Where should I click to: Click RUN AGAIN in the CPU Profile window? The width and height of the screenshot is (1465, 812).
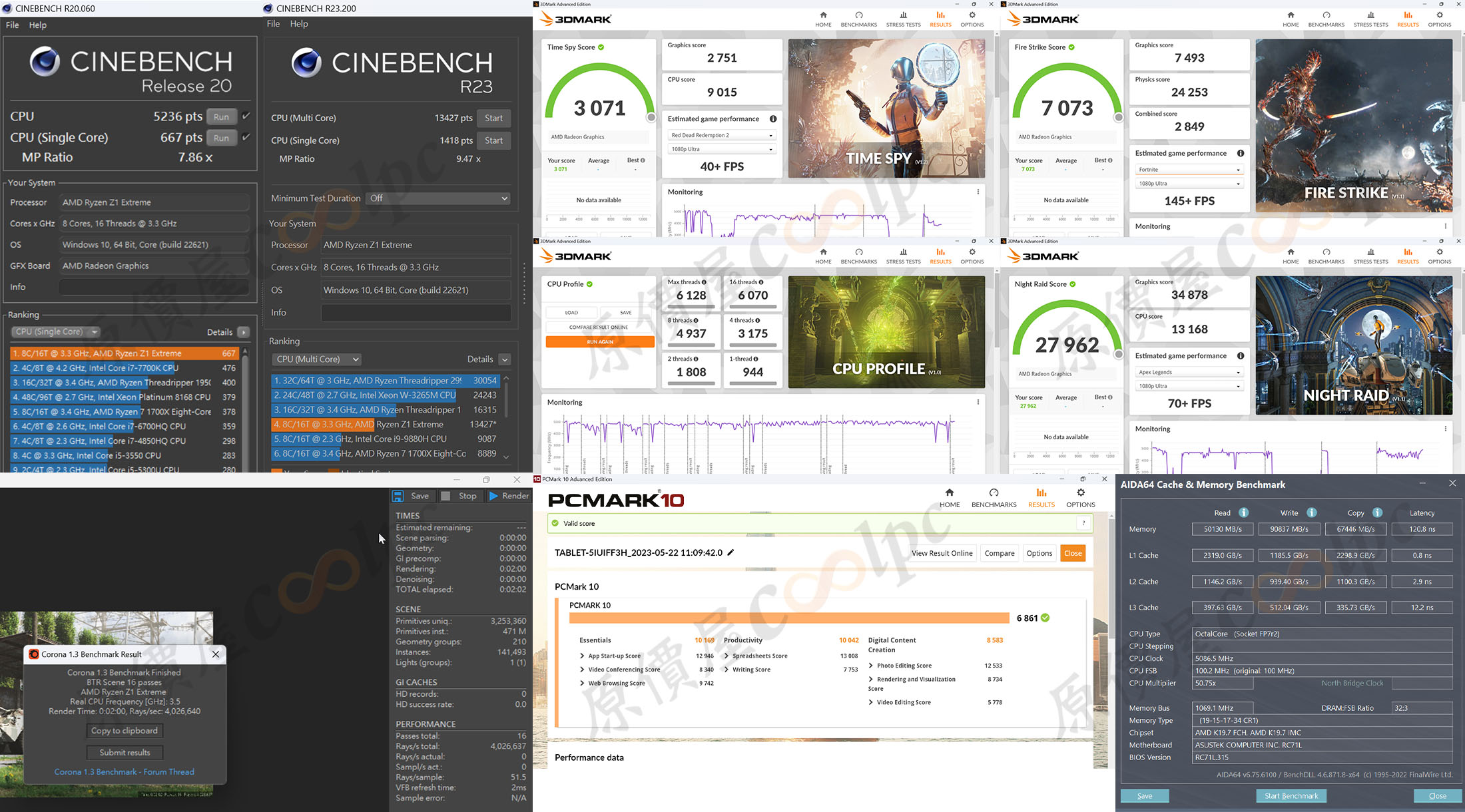click(x=600, y=342)
